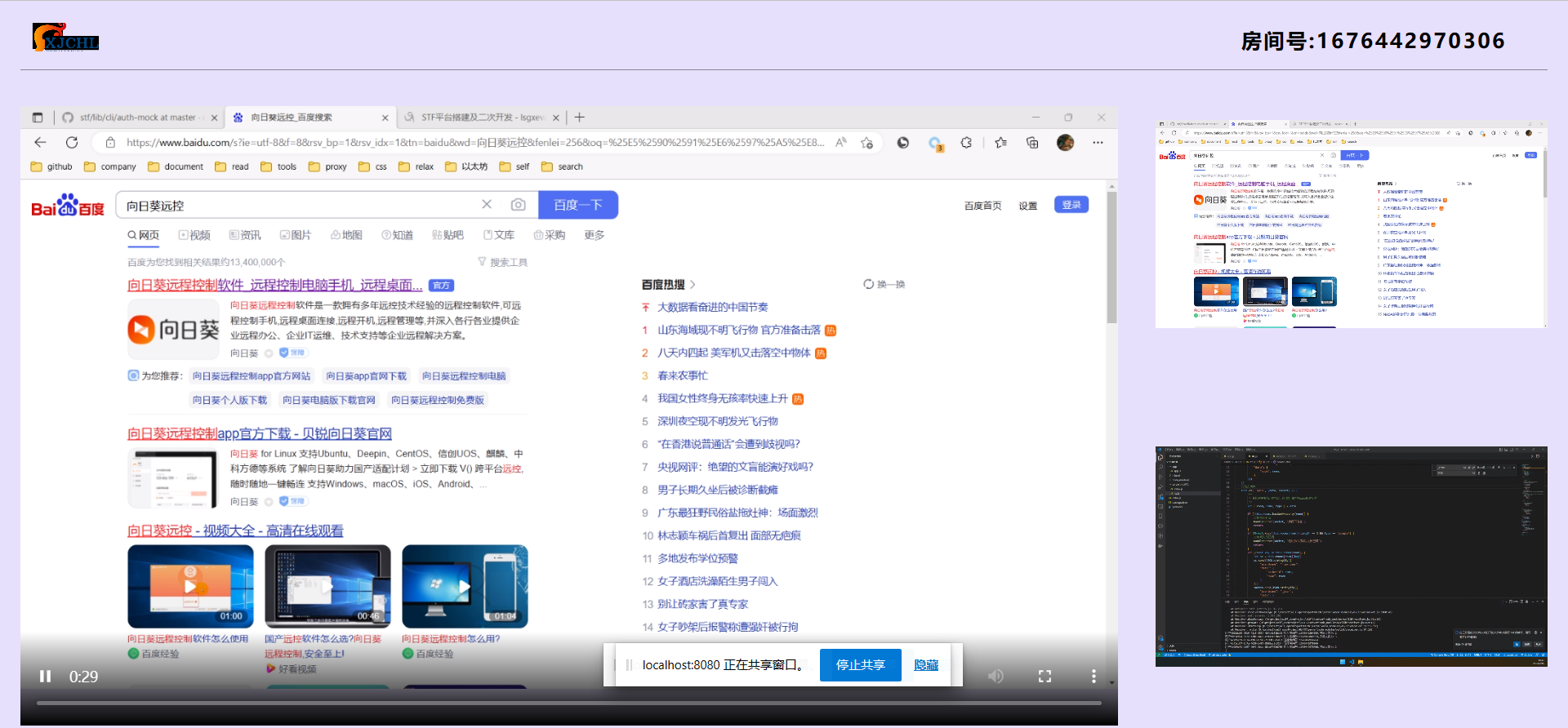Go back in the browser
This screenshot has height=728, width=1568.
click(x=40, y=142)
